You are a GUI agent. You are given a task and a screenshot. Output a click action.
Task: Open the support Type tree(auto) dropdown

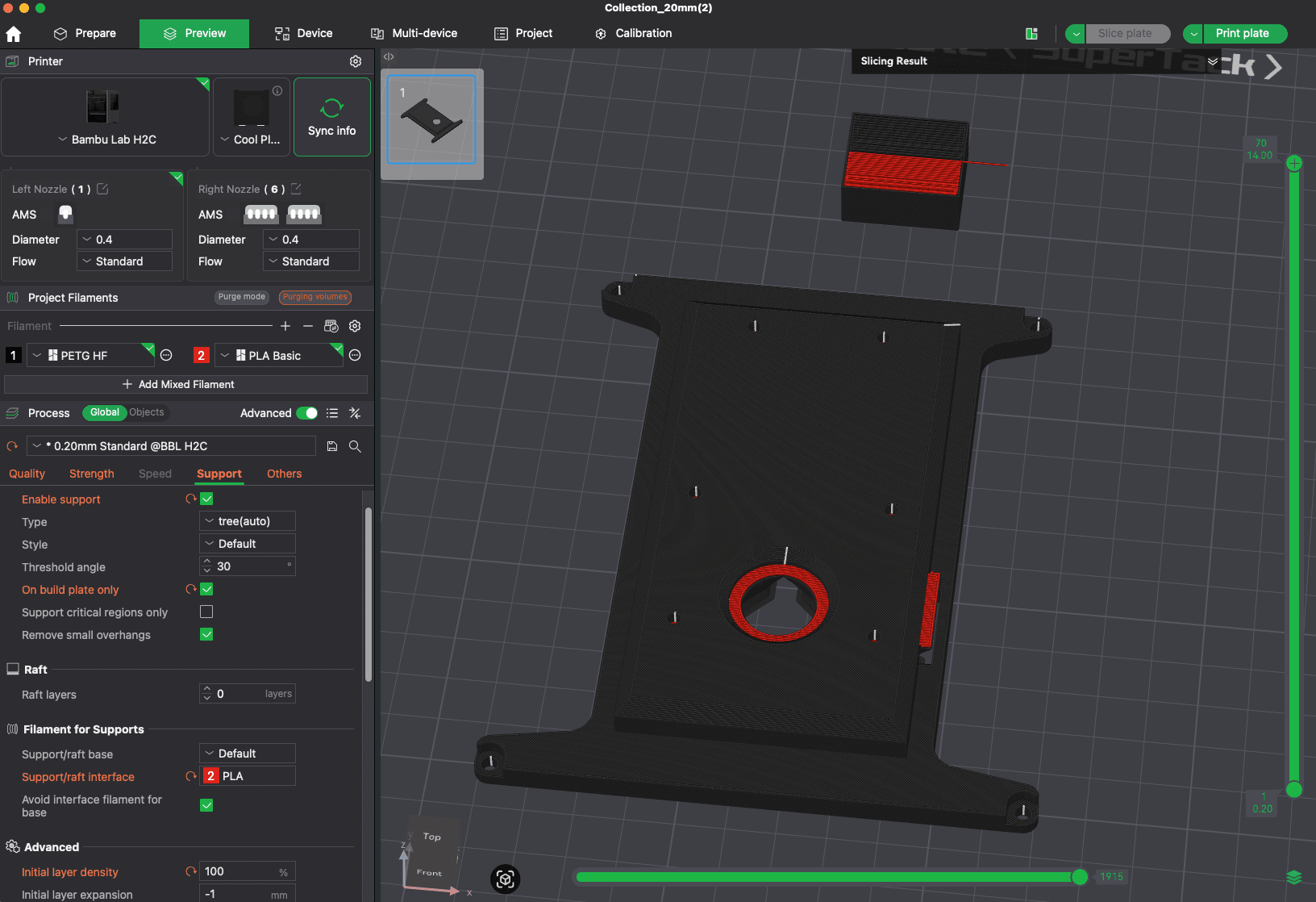[x=248, y=521]
